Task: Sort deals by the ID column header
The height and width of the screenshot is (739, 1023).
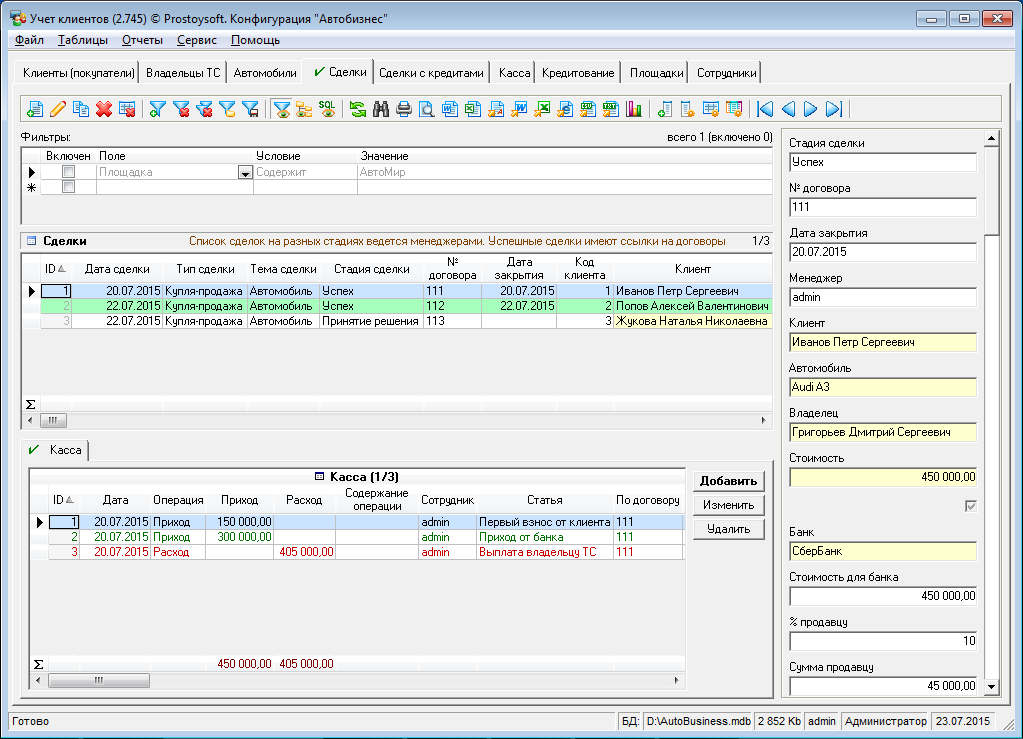Action: coord(50,268)
